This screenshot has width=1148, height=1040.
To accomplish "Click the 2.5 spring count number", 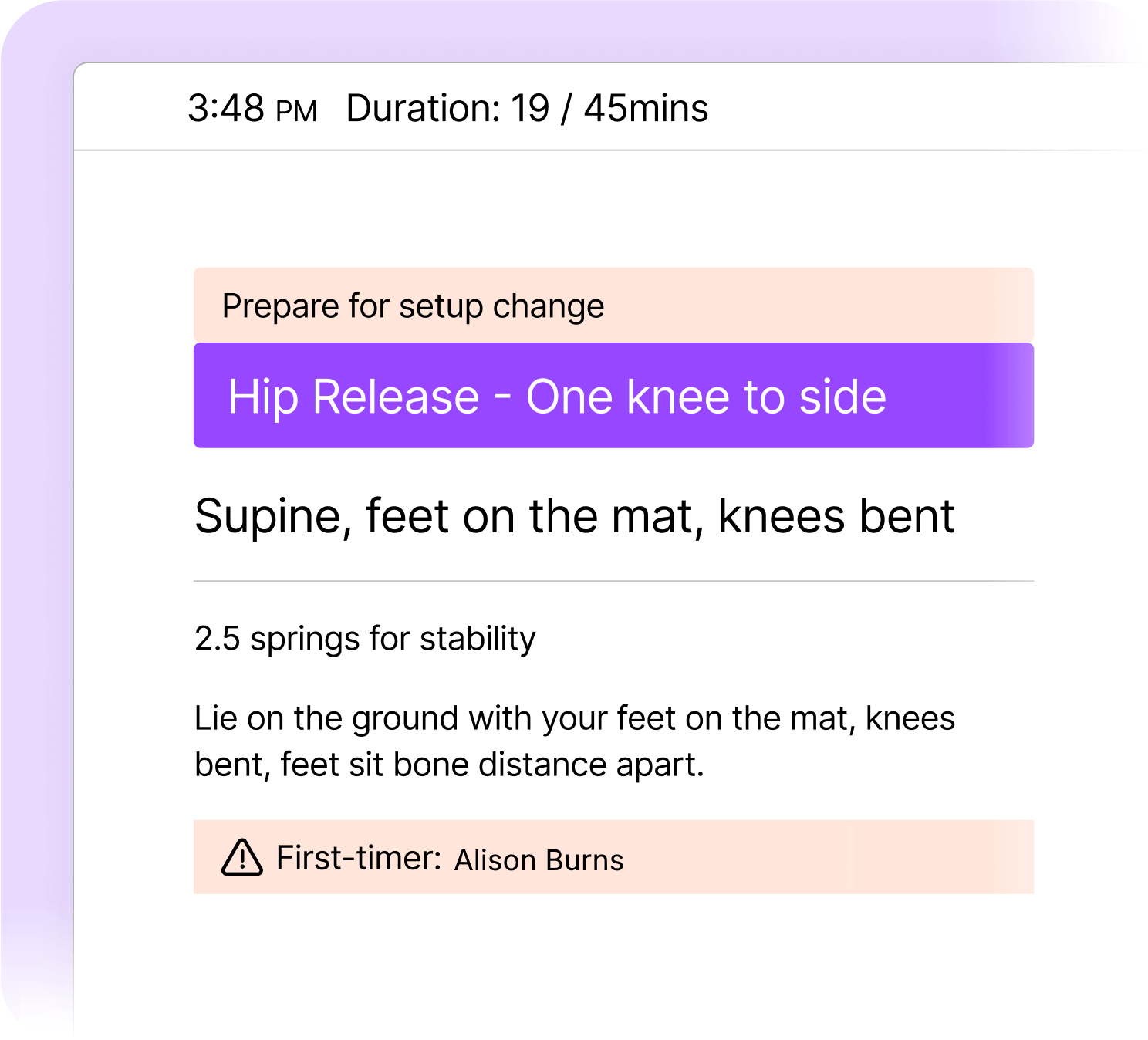I will coord(217,639).
